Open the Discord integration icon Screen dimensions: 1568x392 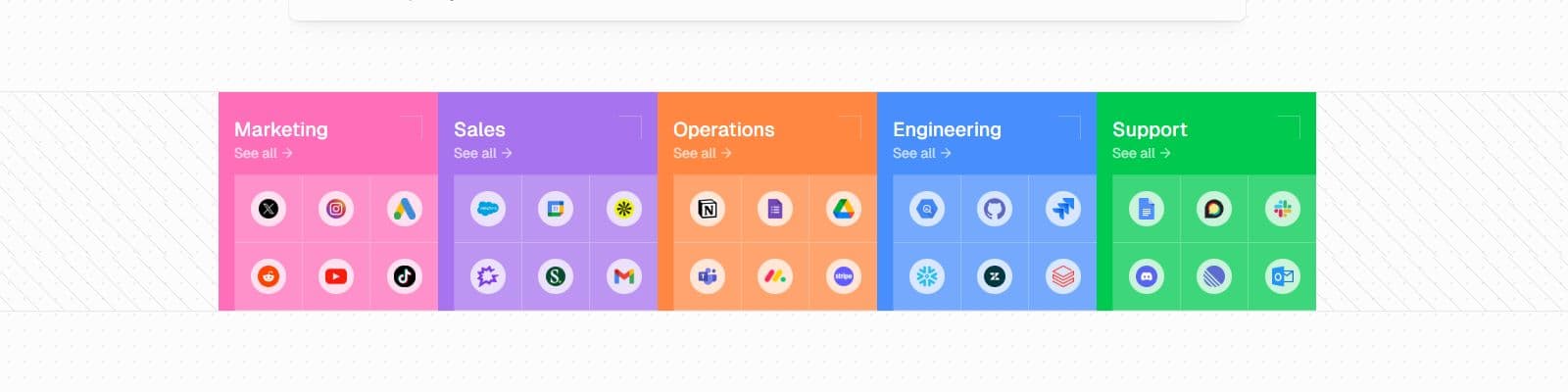[x=1147, y=276]
